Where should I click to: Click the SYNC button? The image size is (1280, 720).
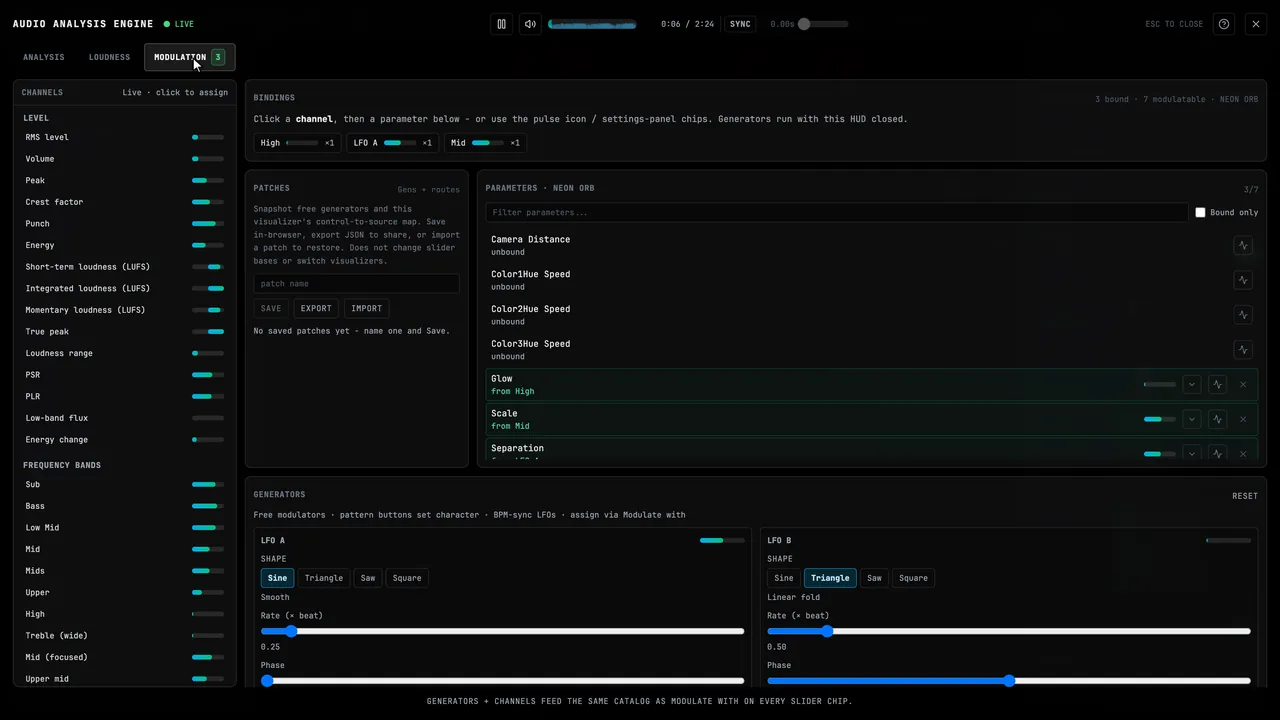click(x=740, y=24)
